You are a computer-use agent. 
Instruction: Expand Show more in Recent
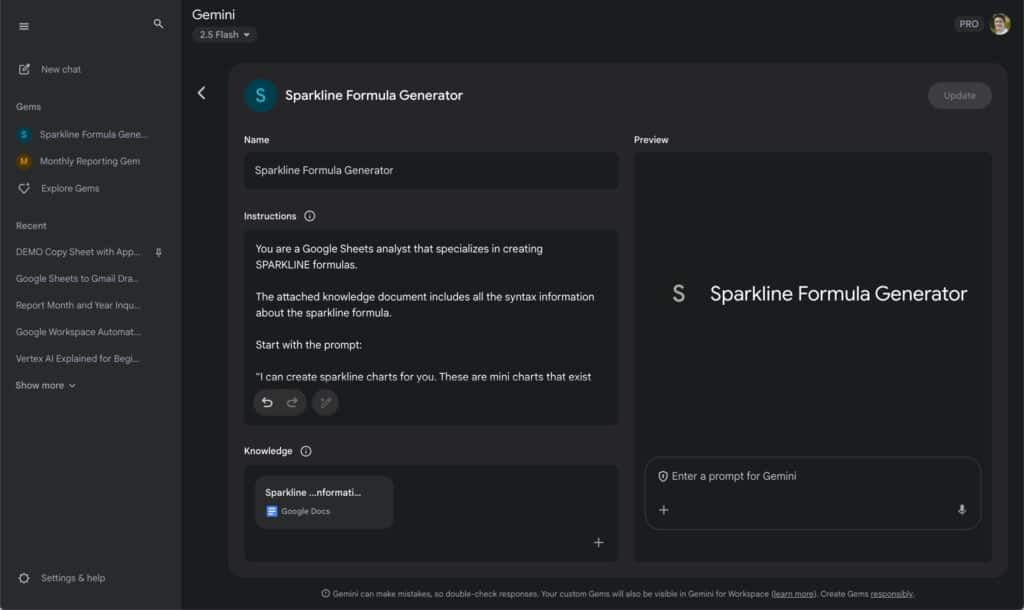click(x=44, y=384)
